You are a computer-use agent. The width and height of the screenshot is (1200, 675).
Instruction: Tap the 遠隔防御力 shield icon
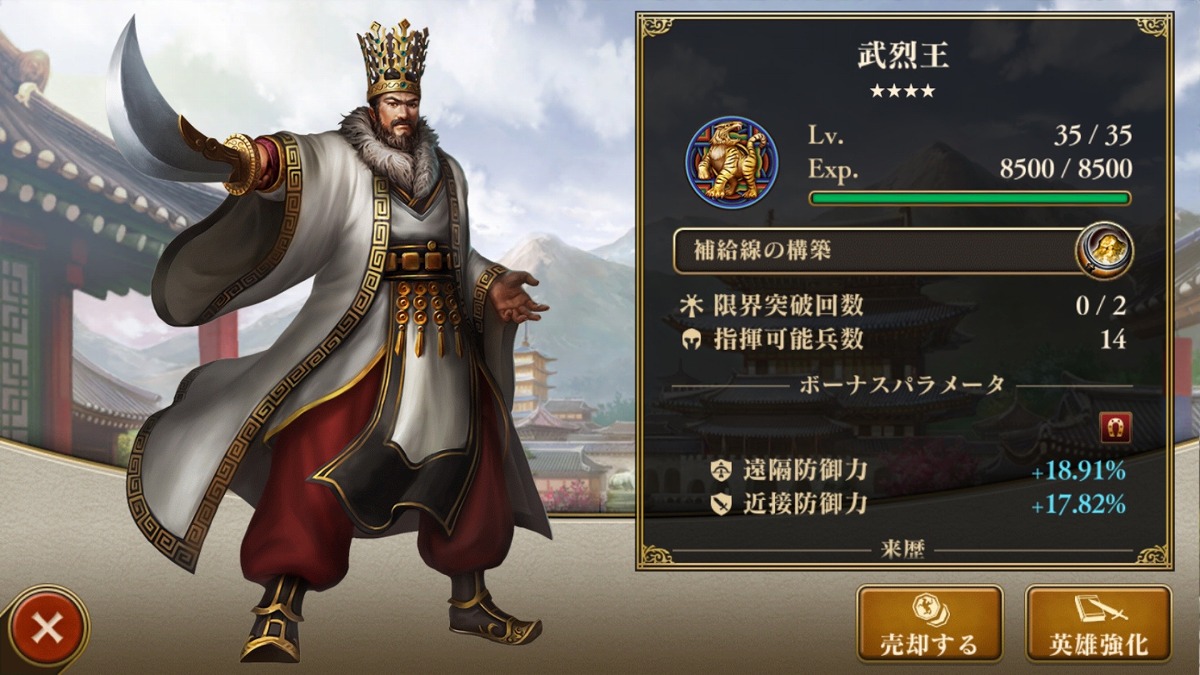tap(721, 471)
